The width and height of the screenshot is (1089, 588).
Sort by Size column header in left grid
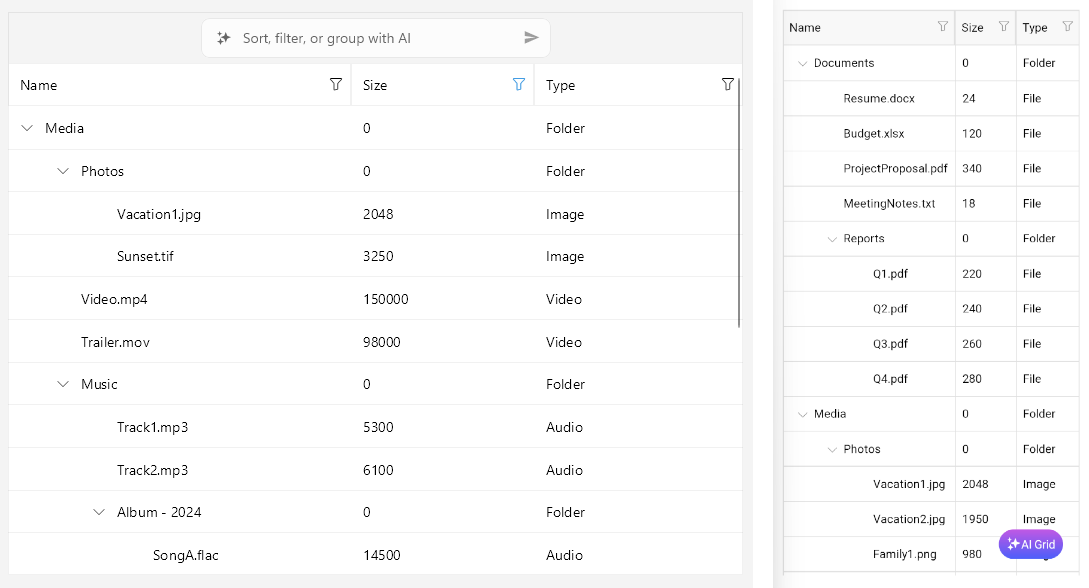click(x=420, y=85)
